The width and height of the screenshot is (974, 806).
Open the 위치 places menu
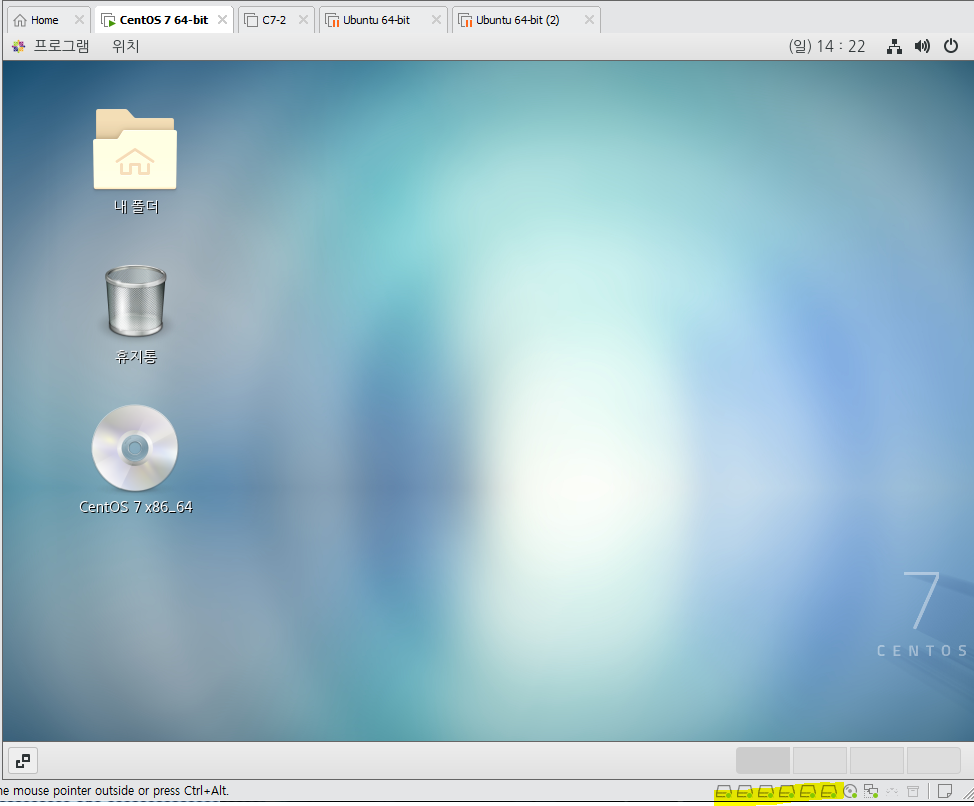[125, 46]
